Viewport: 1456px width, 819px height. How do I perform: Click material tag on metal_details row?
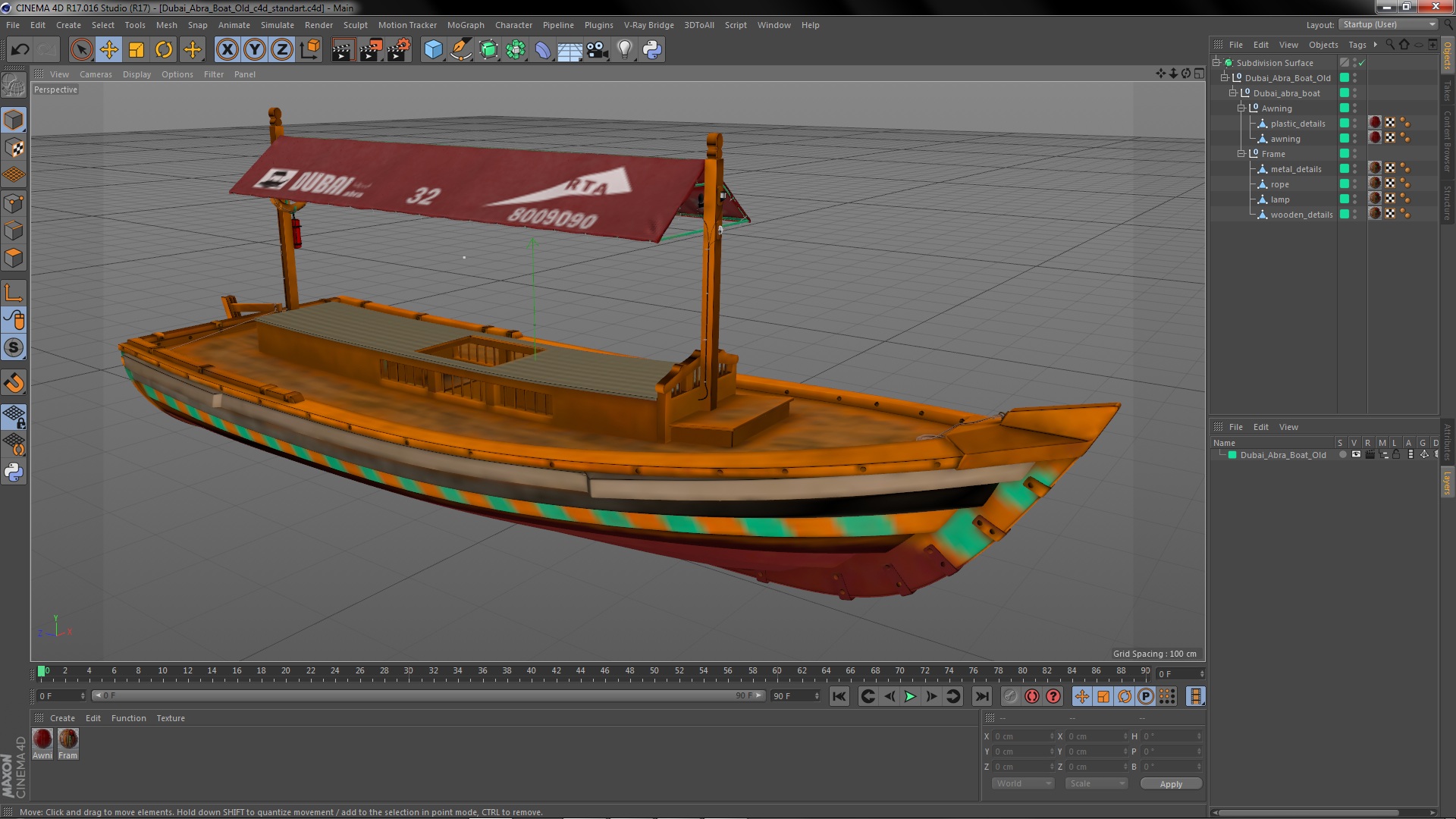tap(1375, 168)
